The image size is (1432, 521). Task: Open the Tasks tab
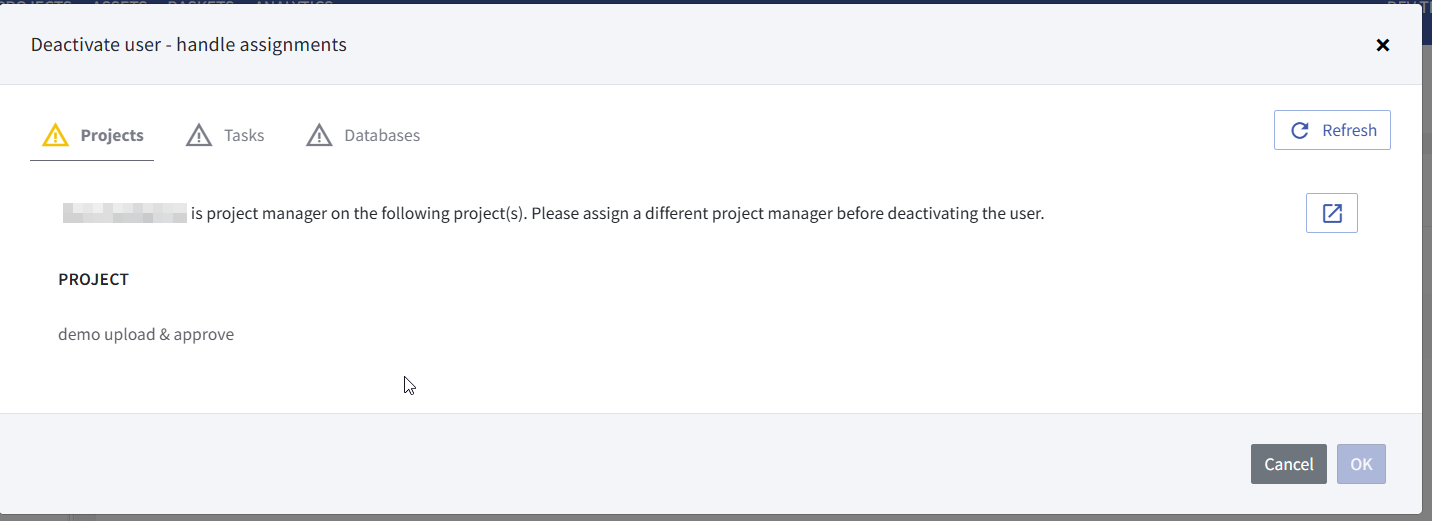(244, 135)
